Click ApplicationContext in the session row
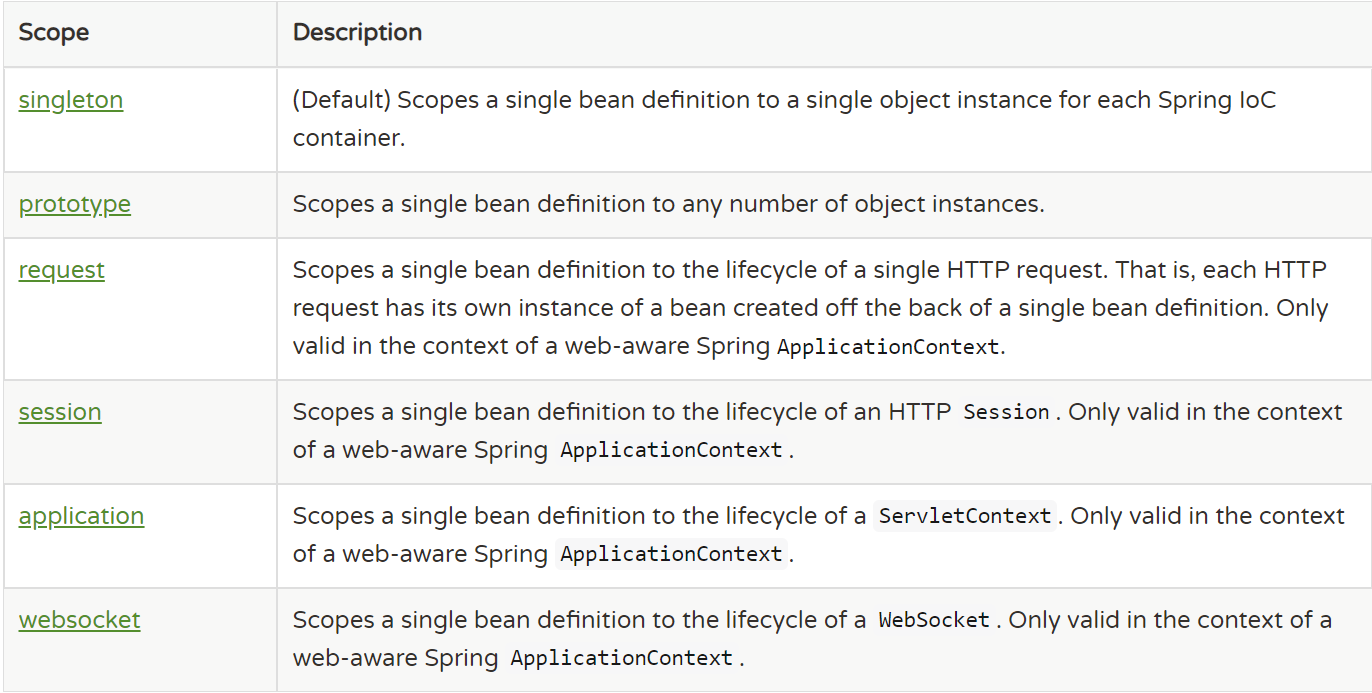 (x=671, y=451)
